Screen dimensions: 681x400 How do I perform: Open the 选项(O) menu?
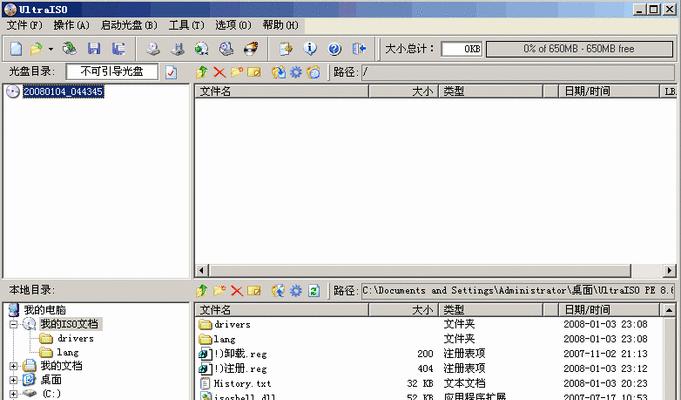pos(233,25)
